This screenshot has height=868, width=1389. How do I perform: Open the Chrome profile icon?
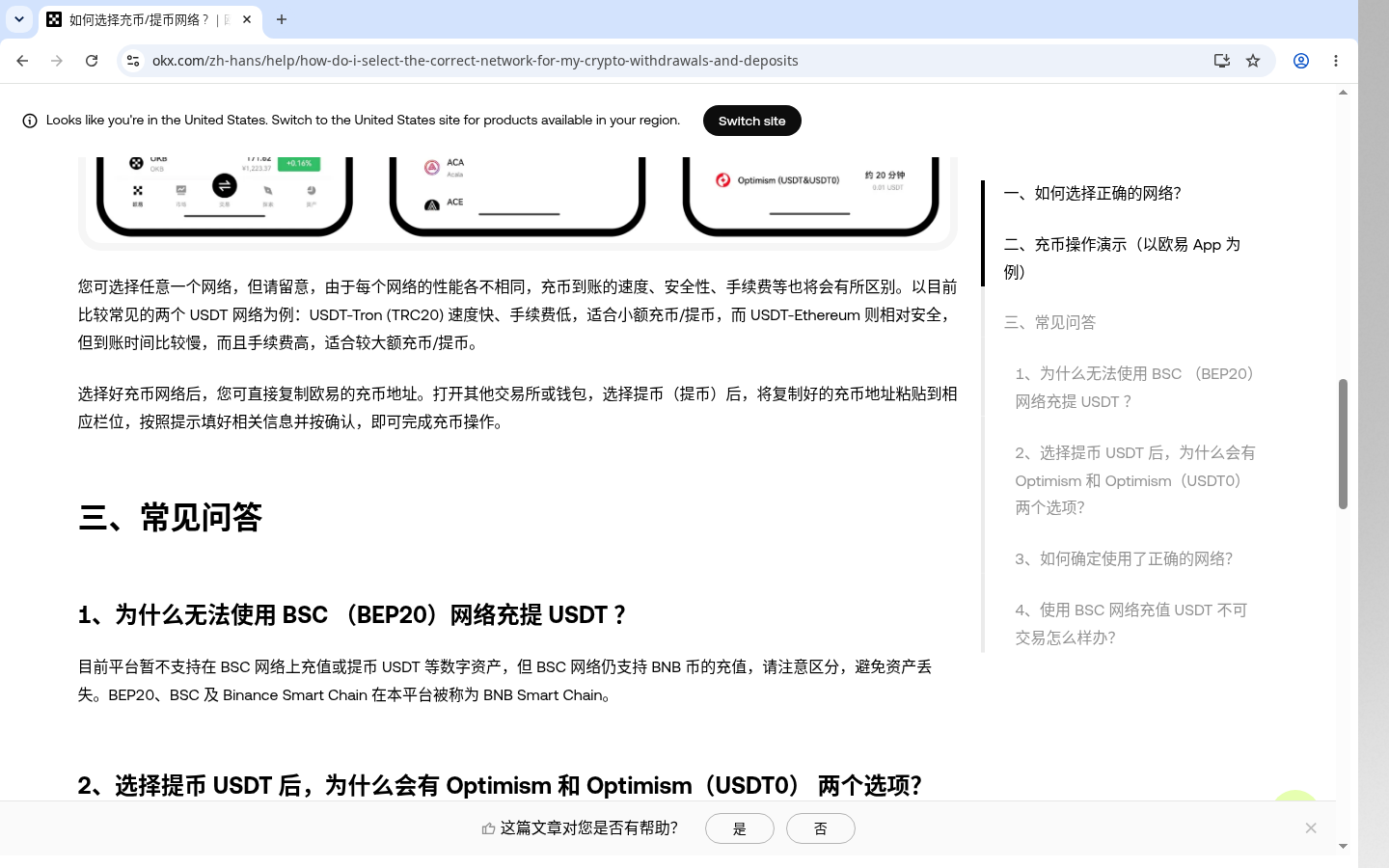(1301, 61)
